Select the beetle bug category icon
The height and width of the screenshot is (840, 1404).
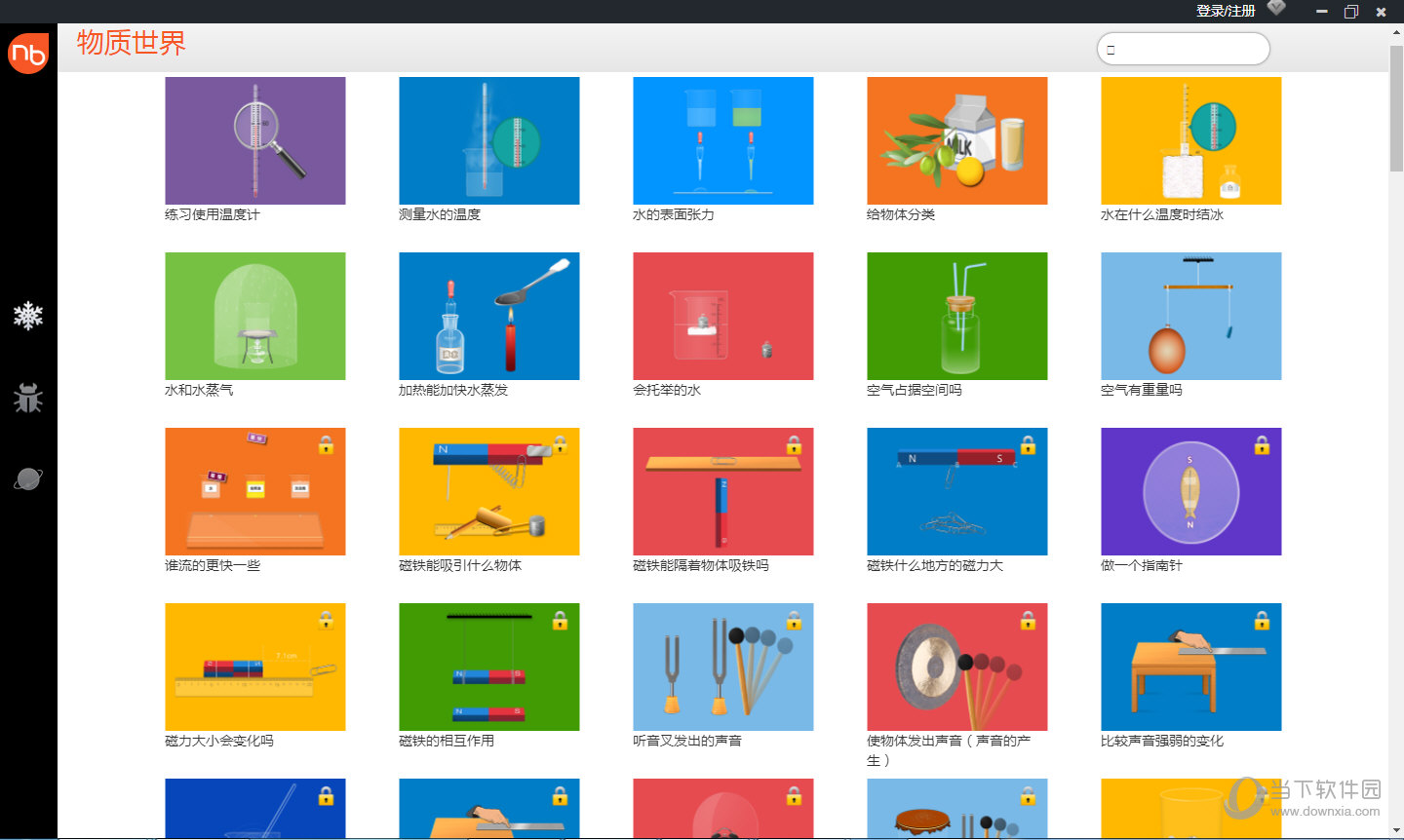[x=28, y=398]
